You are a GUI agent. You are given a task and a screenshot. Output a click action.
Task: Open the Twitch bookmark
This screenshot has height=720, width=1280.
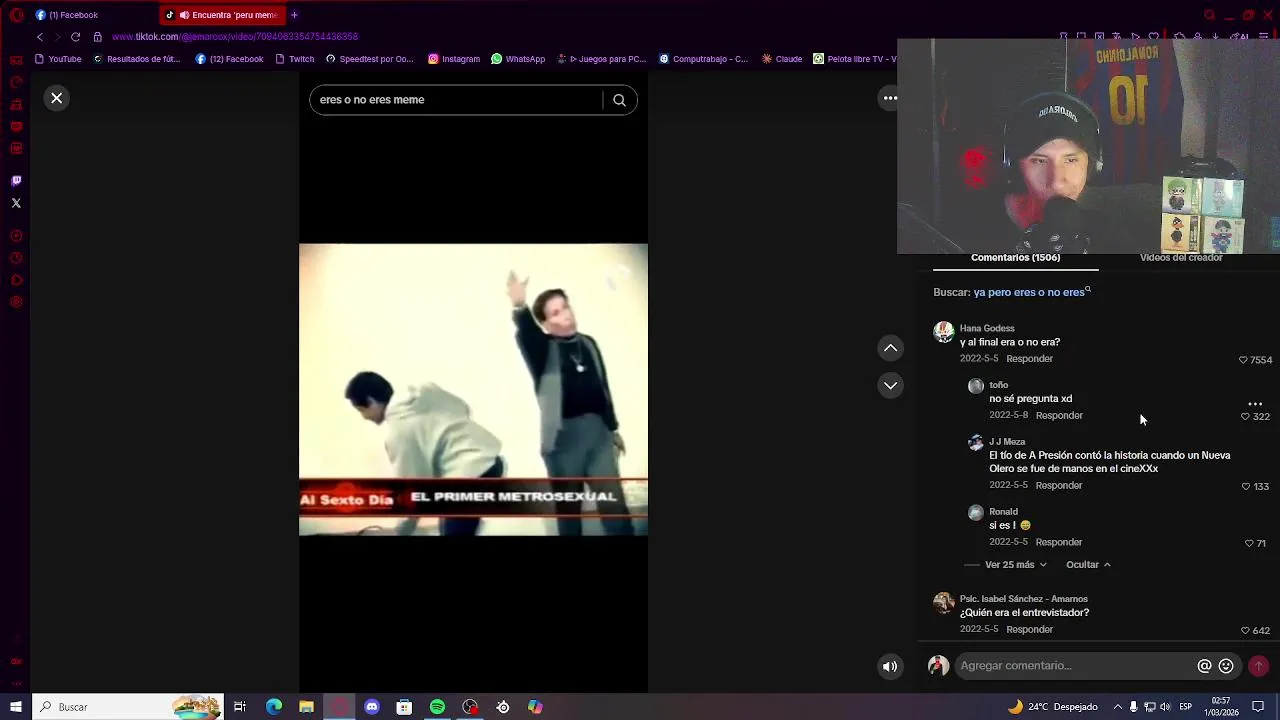[x=294, y=59]
